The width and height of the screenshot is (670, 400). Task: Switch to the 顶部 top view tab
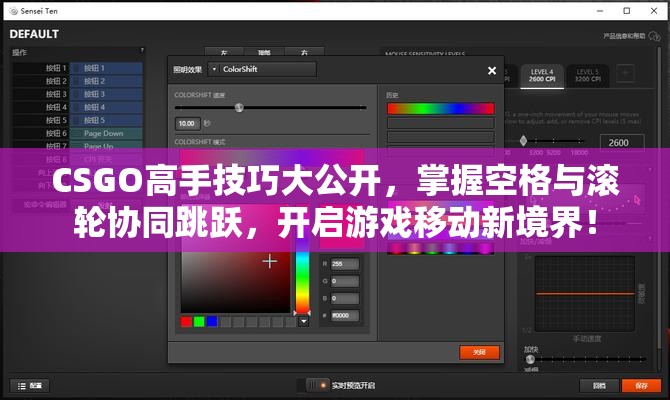pyautogui.click(x=264, y=52)
